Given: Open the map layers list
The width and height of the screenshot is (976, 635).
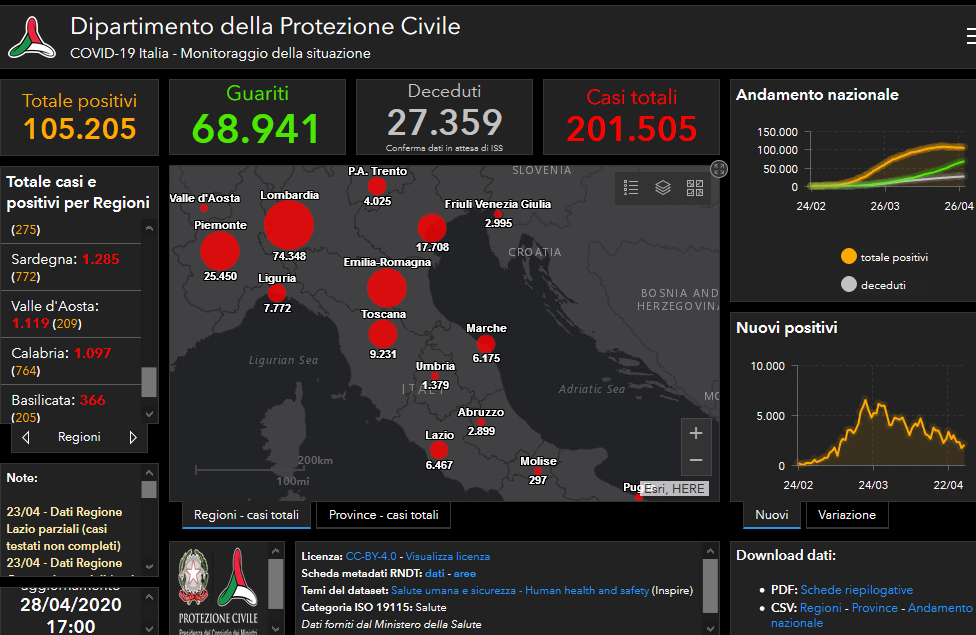Looking at the screenshot, I should [663, 187].
